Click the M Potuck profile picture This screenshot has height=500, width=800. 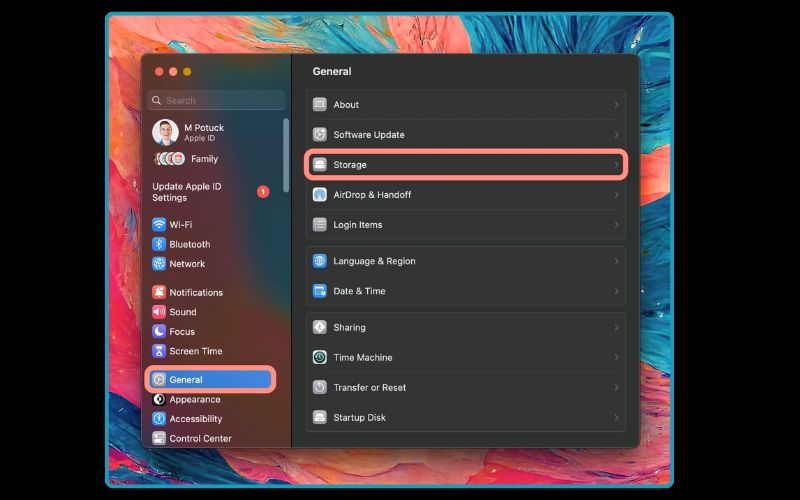pyautogui.click(x=165, y=132)
